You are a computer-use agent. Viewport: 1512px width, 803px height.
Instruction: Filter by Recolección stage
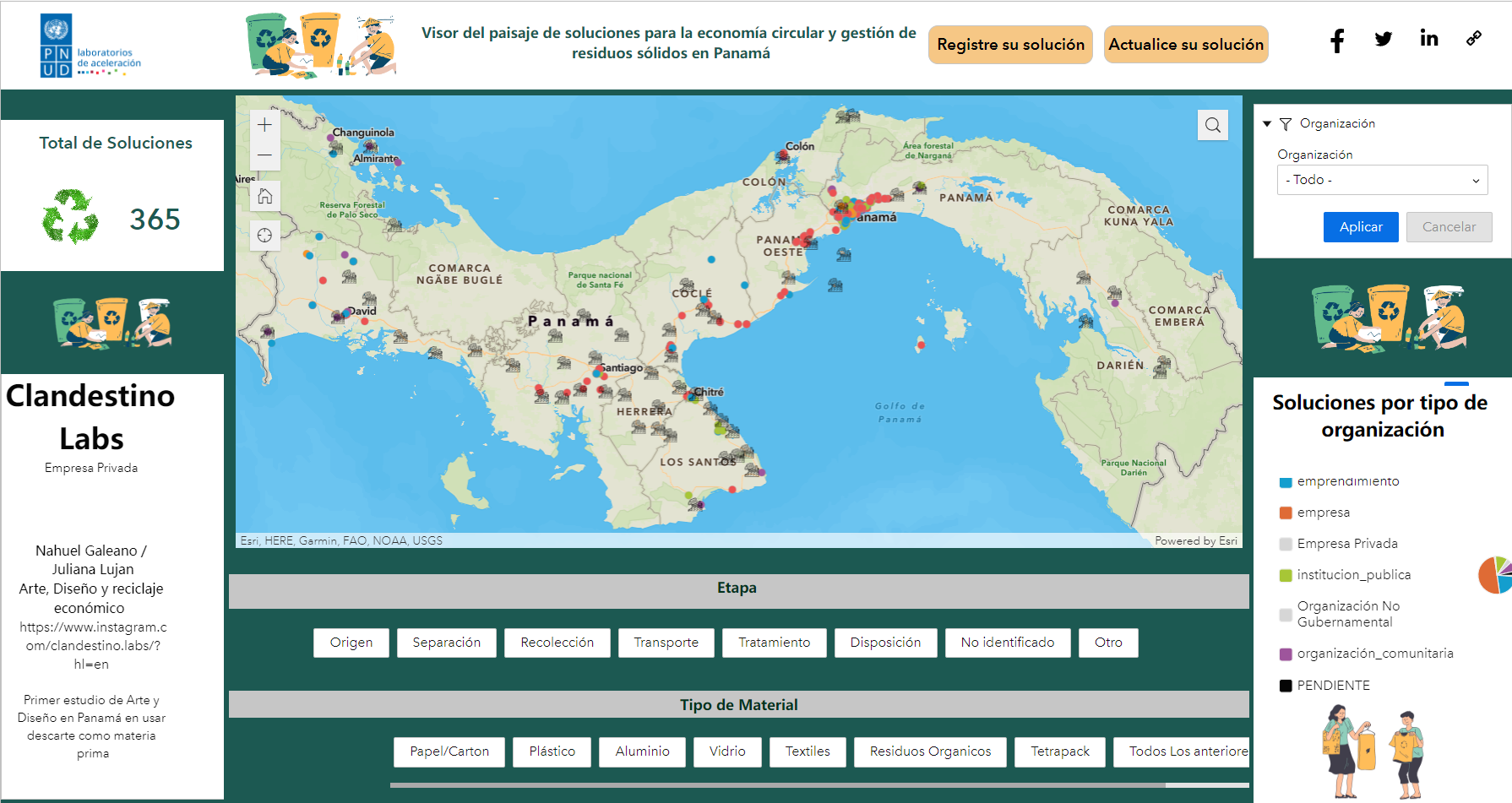[557, 643]
